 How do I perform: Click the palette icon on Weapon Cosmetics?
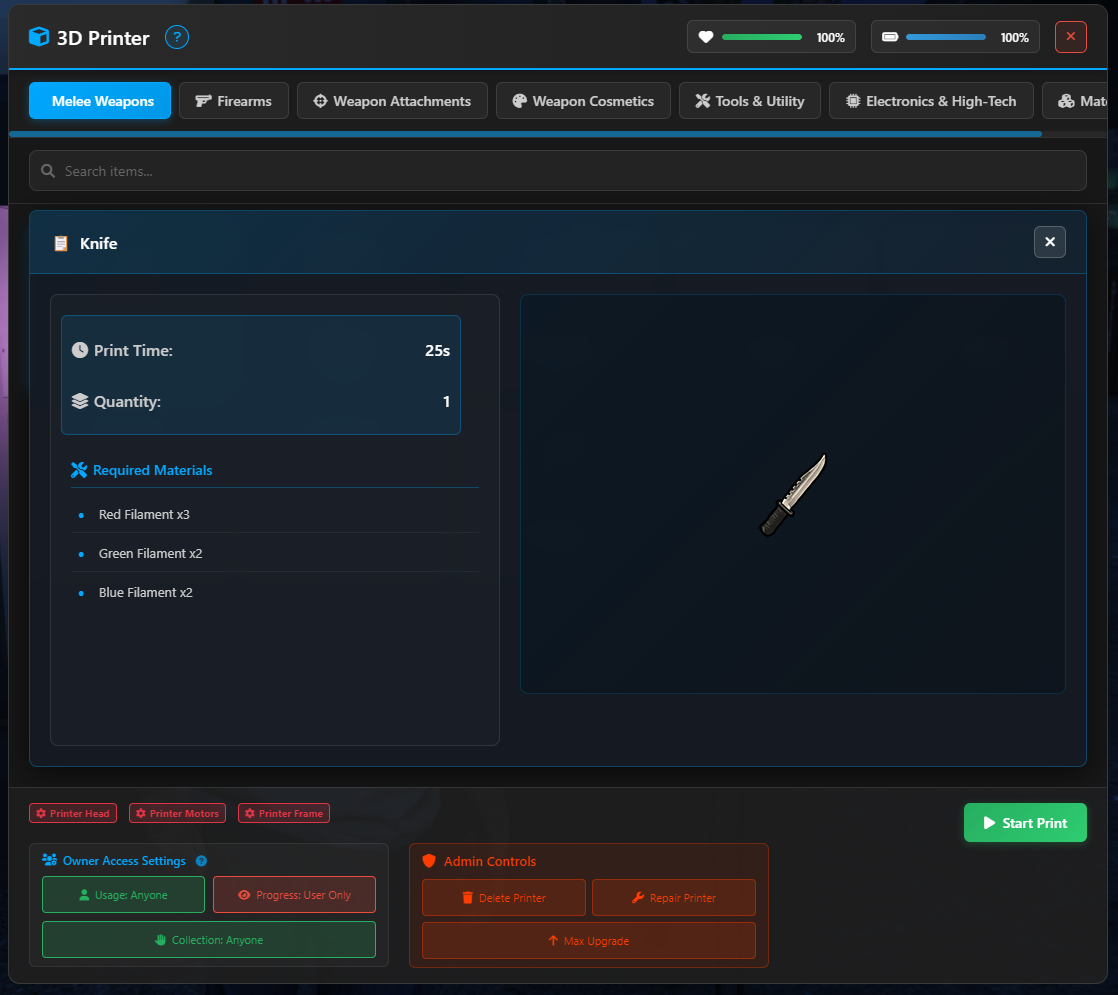pyautogui.click(x=520, y=101)
